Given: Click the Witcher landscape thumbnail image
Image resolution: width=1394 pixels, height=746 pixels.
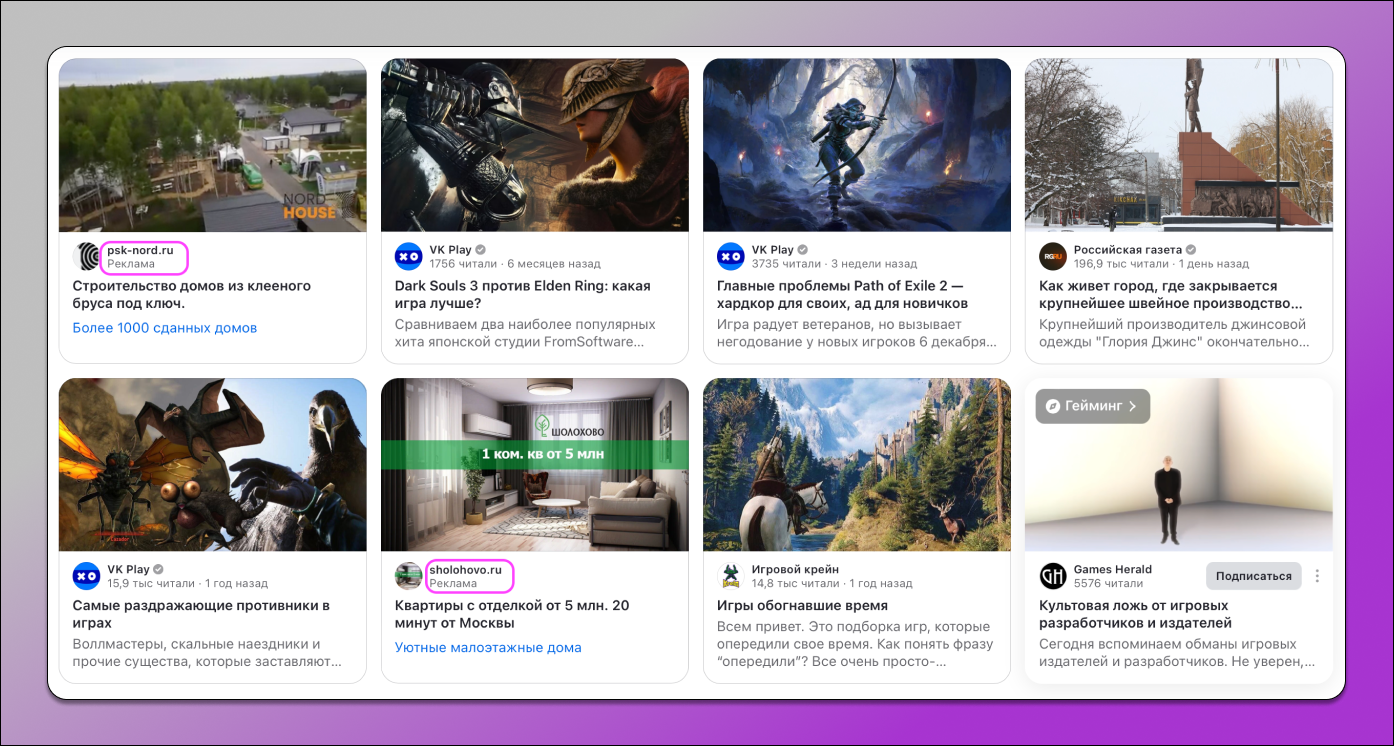Looking at the screenshot, I should (857, 465).
